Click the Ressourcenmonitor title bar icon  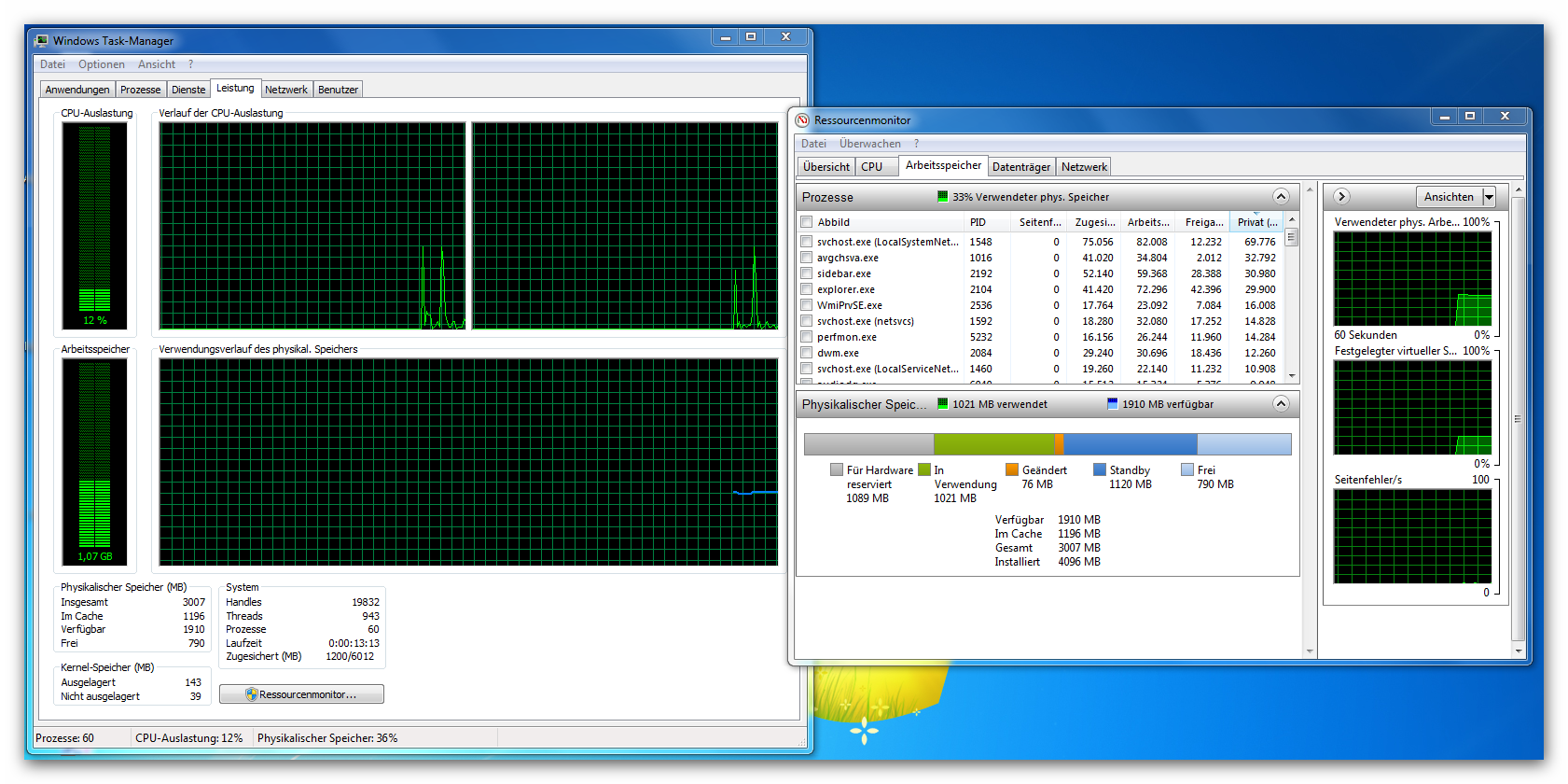(802, 119)
